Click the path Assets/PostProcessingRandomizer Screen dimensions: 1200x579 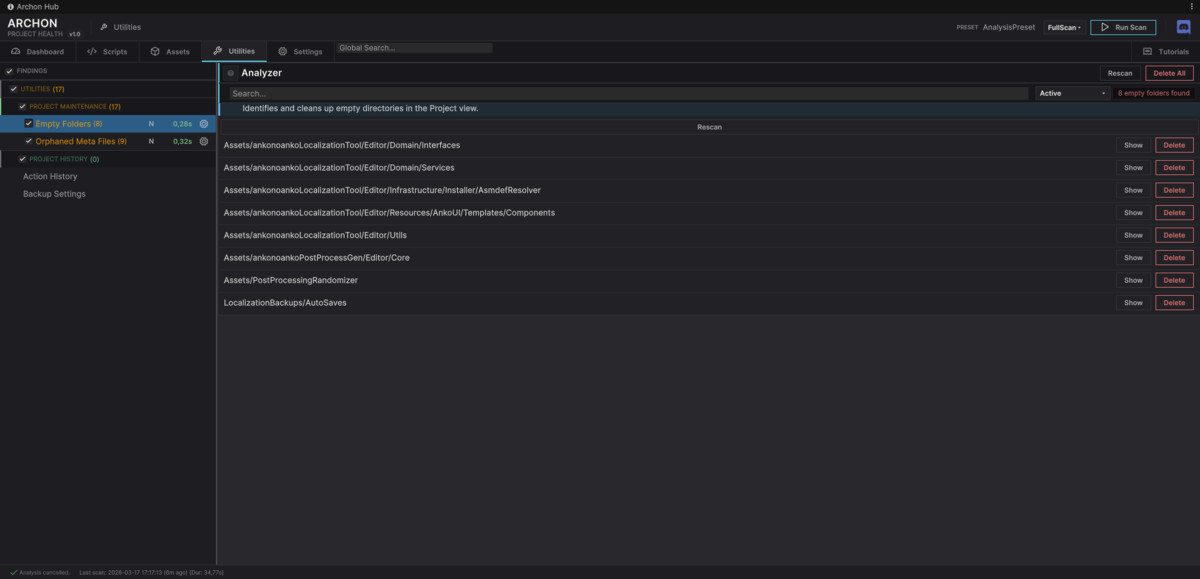(291, 280)
